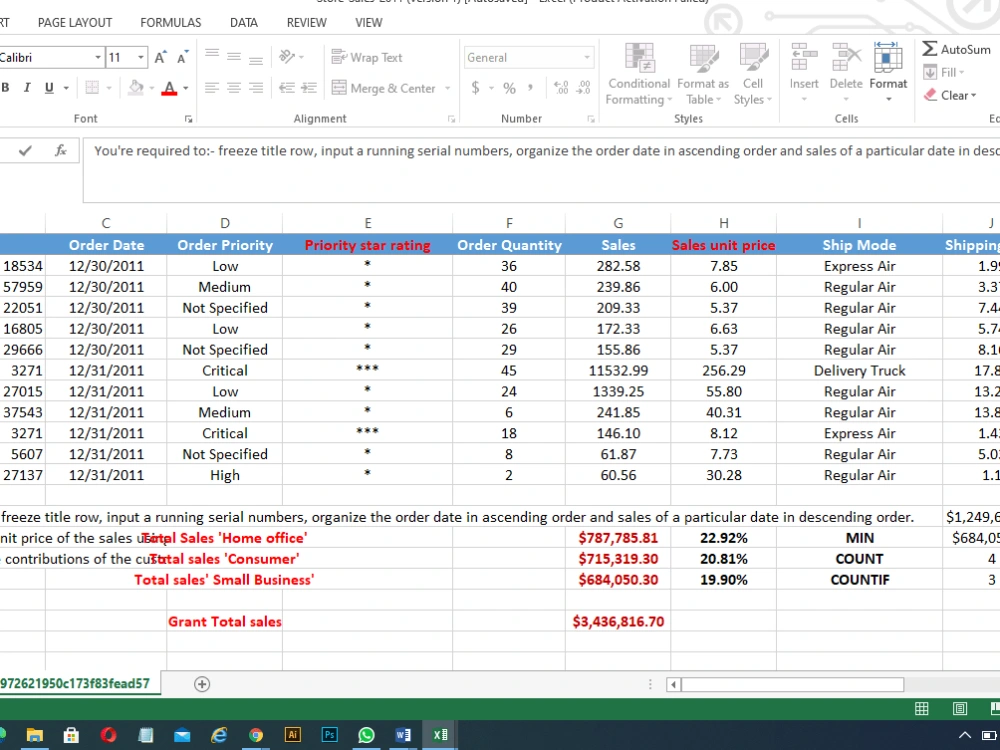Increase the cell indent
The height and width of the screenshot is (750, 1000).
(x=309, y=88)
